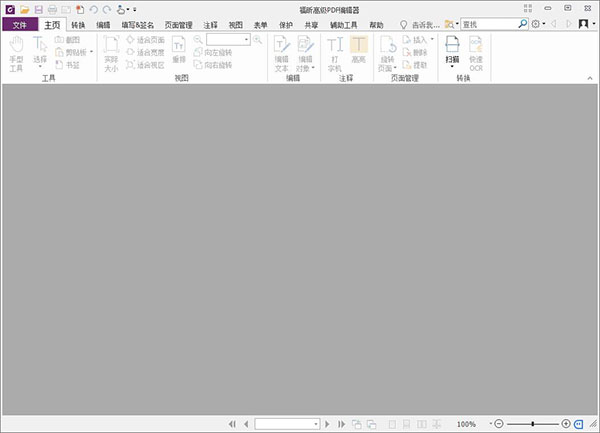Open a file with the folder icon
600x433 pixels.
coord(24,10)
